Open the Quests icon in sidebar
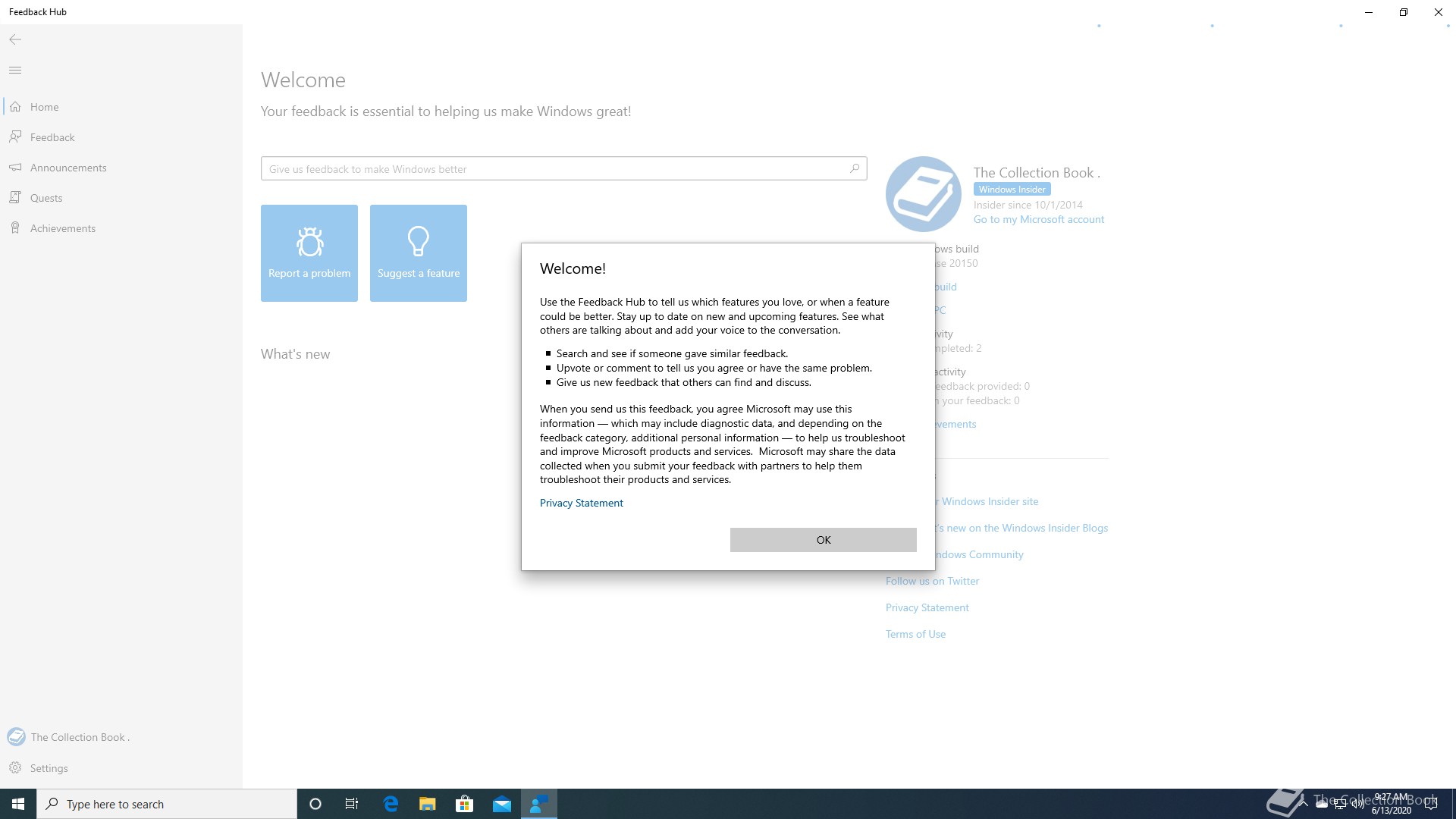The image size is (1456, 819). click(15, 198)
